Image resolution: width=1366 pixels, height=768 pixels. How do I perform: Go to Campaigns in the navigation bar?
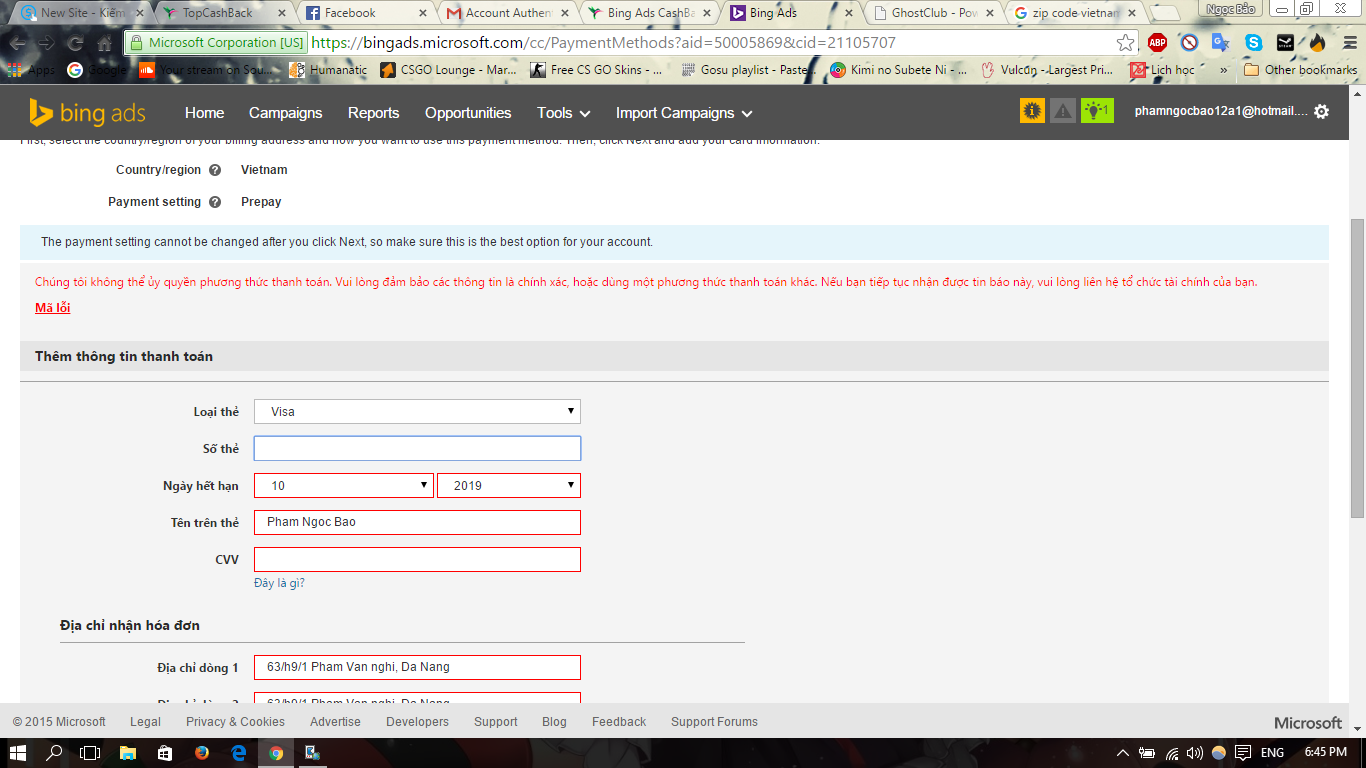pyautogui.click(x=286, y=113)
